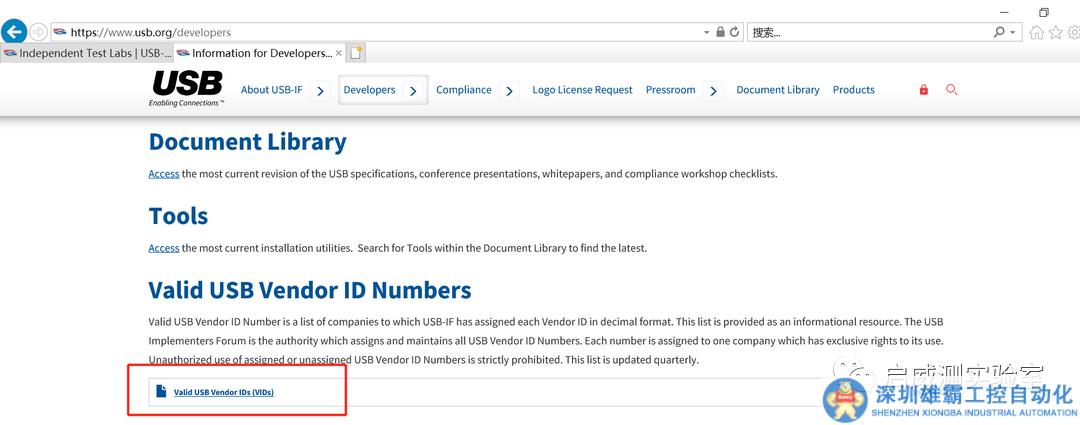Expand the About USB-IF submenu arrow
Viewport: 1080px width, 425px height.
pyautogui.click(x=320, y=91)
